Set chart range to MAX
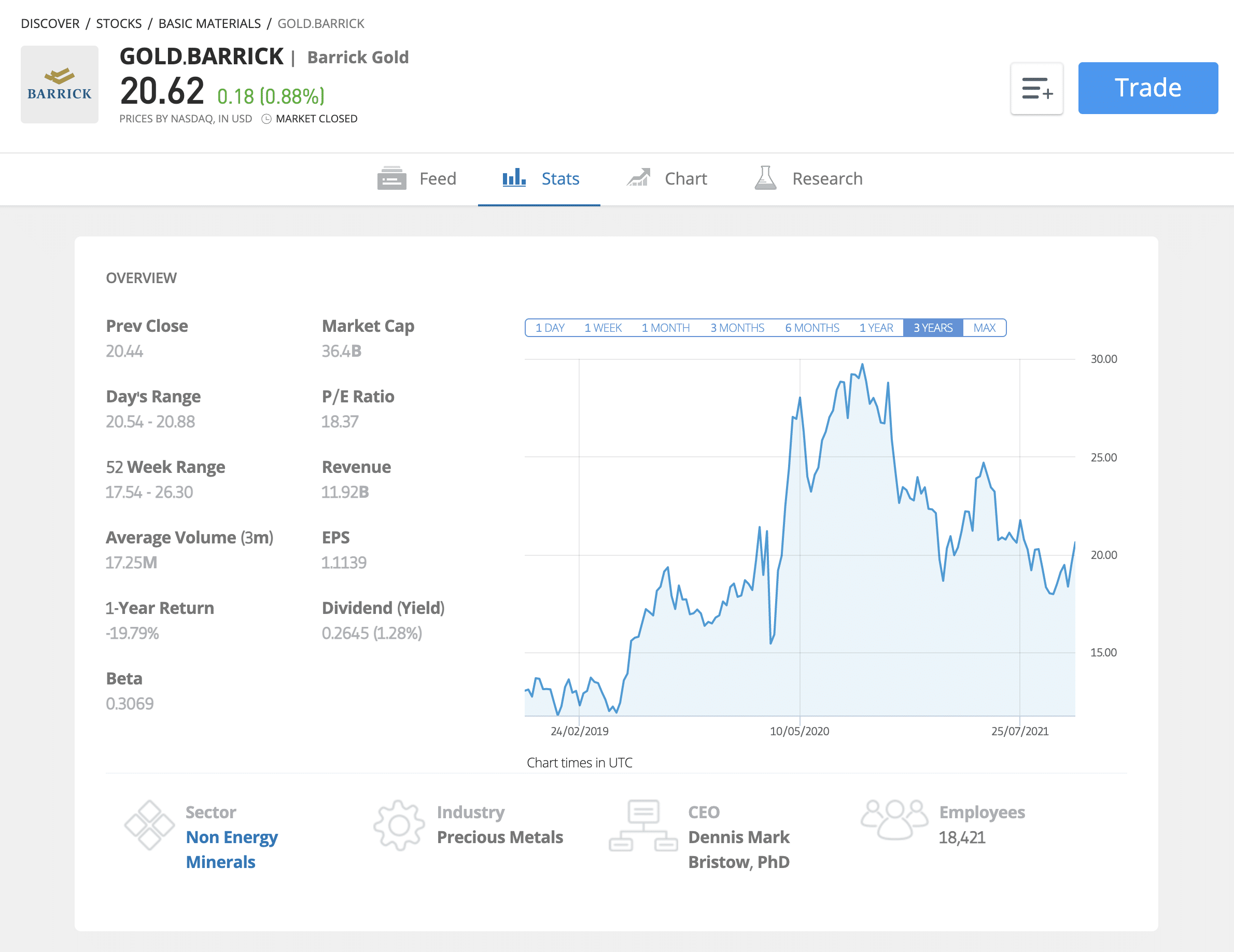This screenshot has width=1234, height=952. (x=984, y=328)
